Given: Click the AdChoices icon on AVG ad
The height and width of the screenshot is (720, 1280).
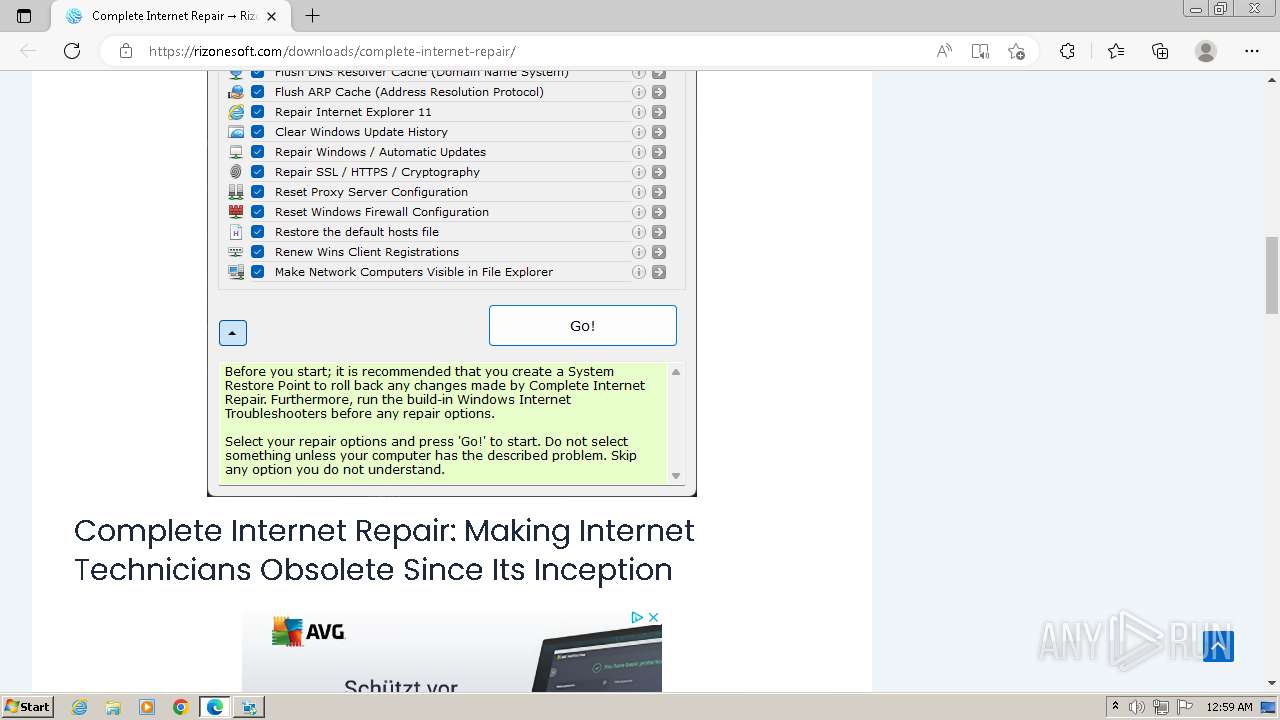Looking at the screenshot, I should click(637, 618).
